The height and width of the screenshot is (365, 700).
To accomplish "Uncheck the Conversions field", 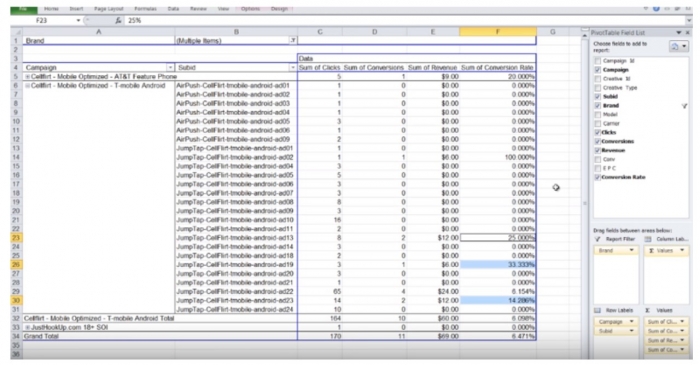I will (x=597, y=141).
